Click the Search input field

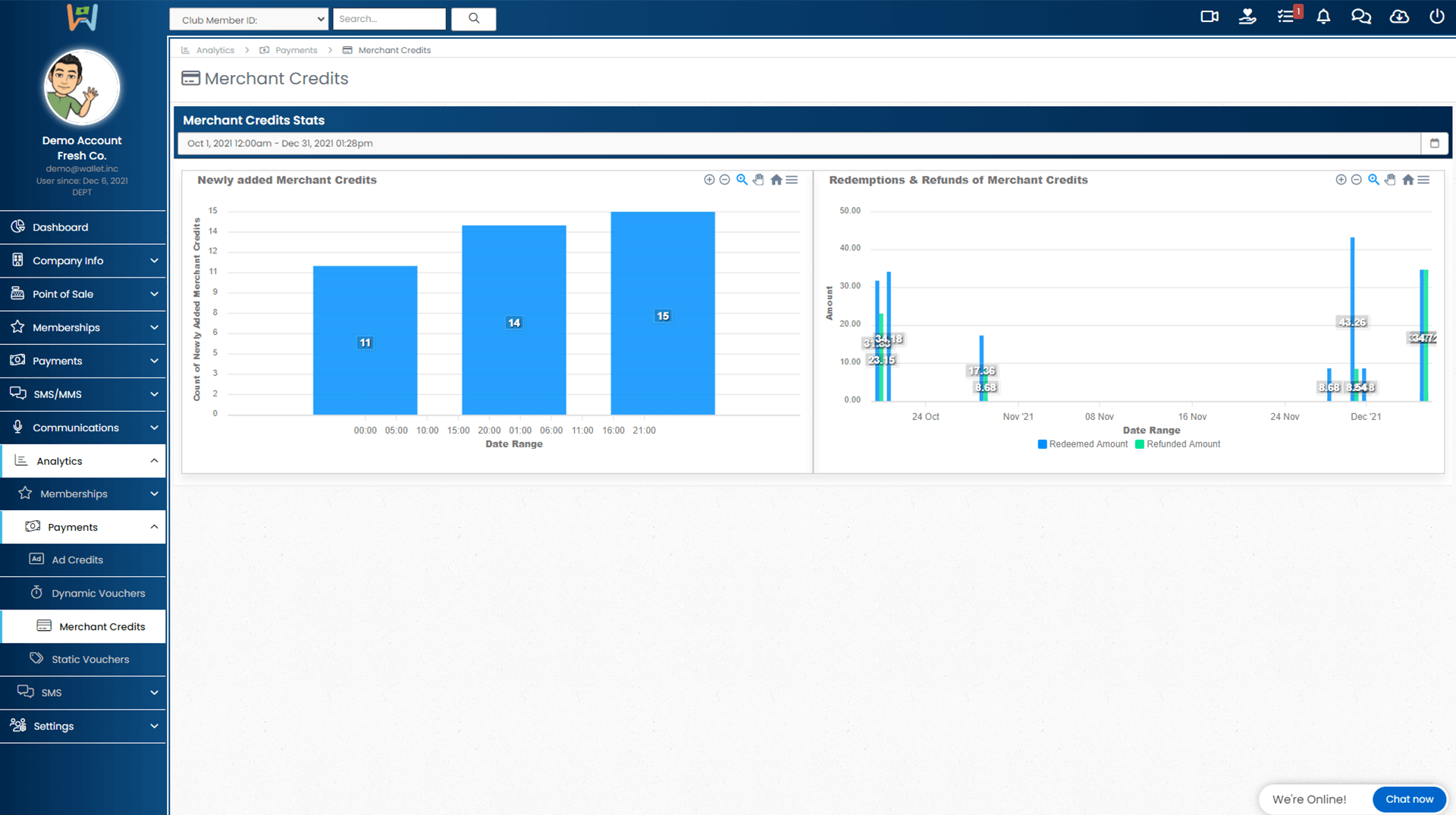[x=389, y=19]
